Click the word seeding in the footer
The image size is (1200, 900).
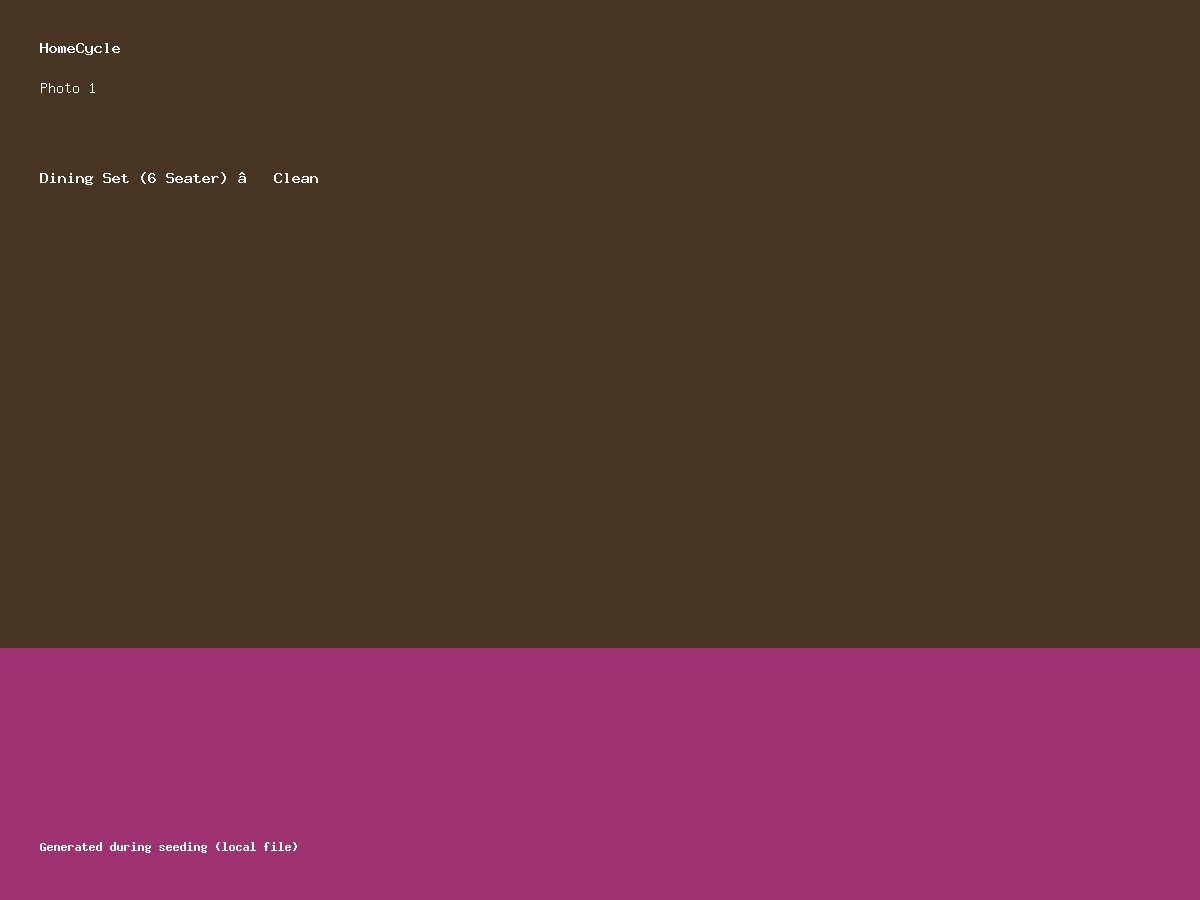[182, 847]
